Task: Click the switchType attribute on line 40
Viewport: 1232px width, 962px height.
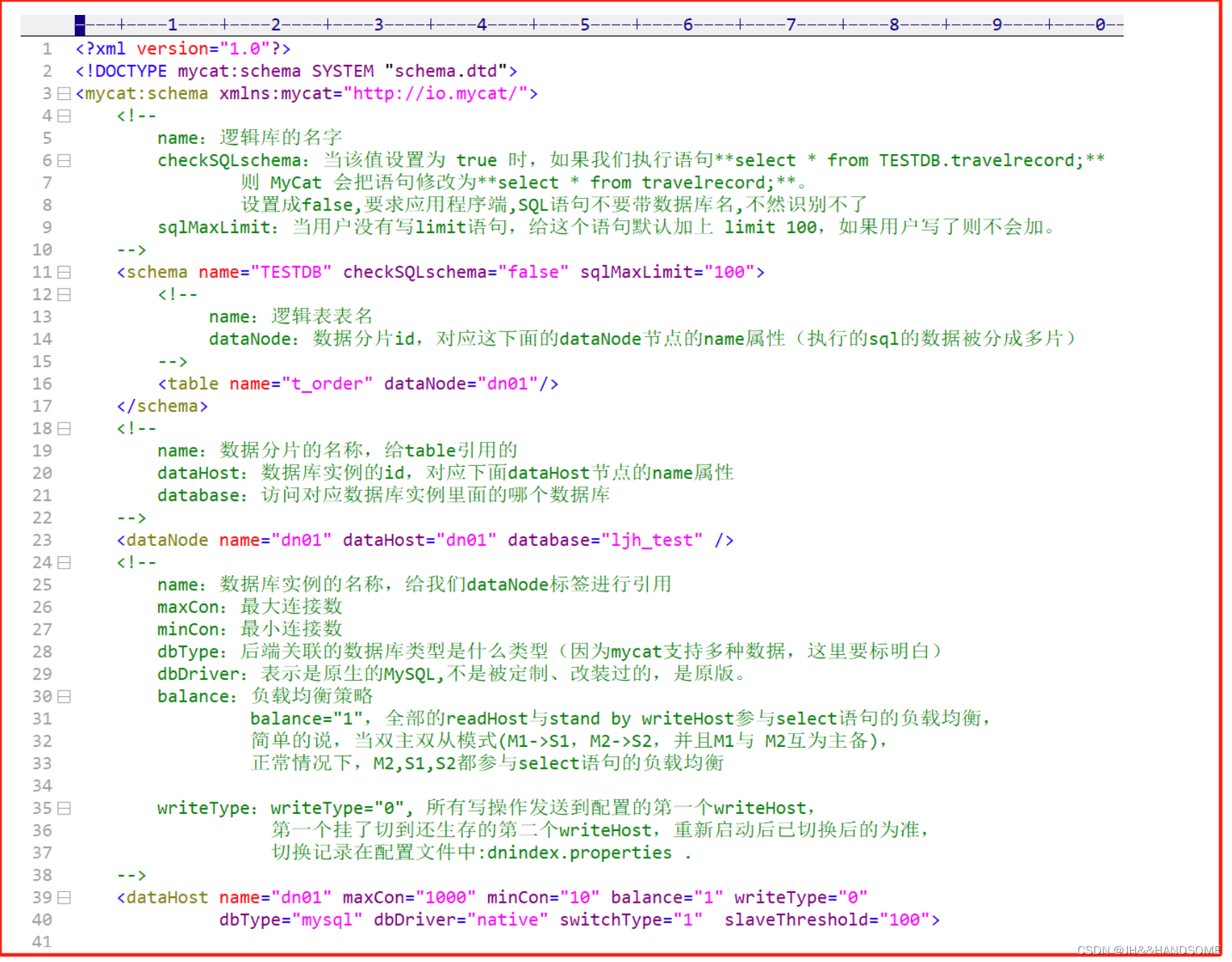Action: point(631,920)
